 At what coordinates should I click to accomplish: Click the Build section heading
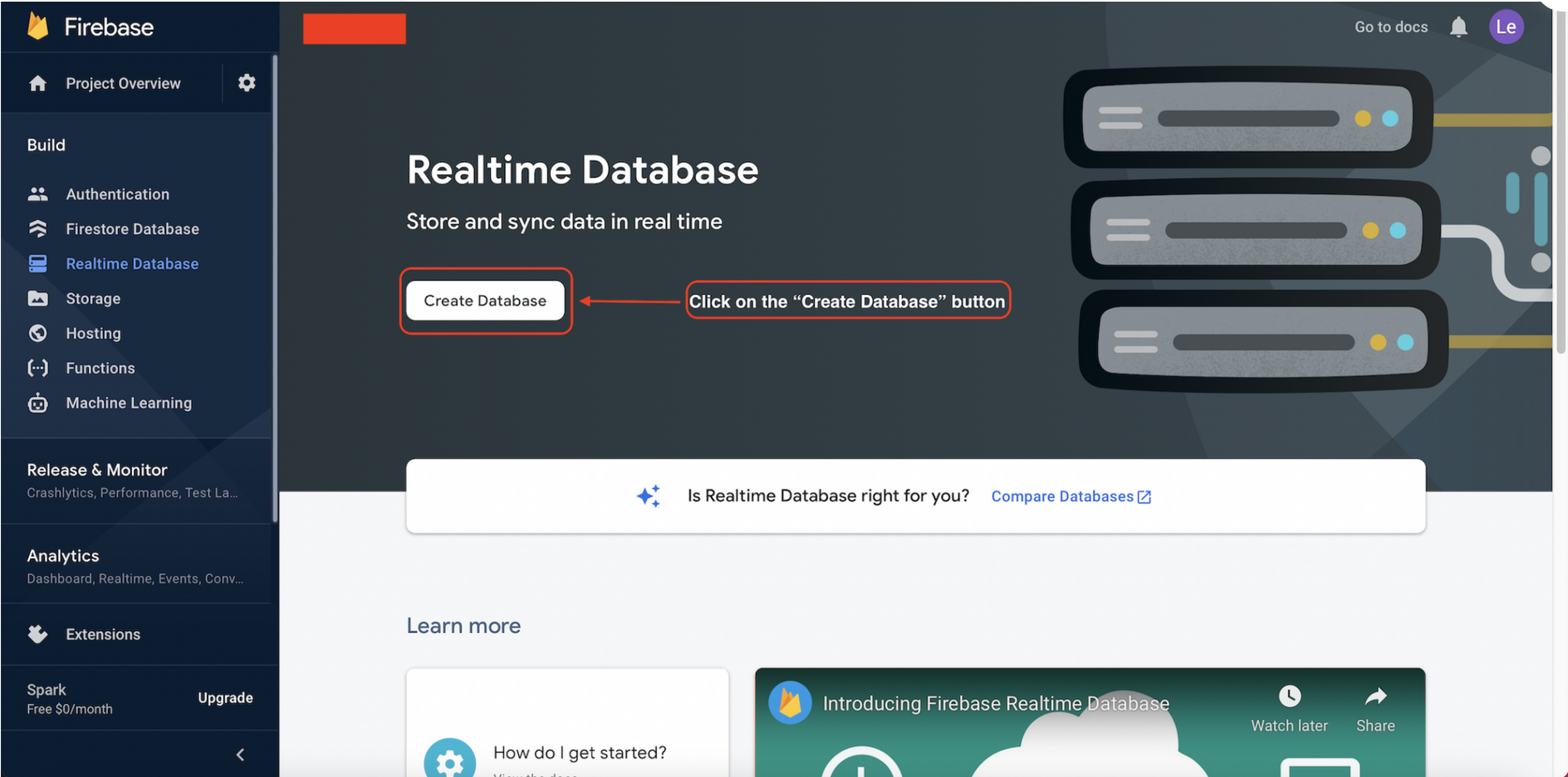47,145
